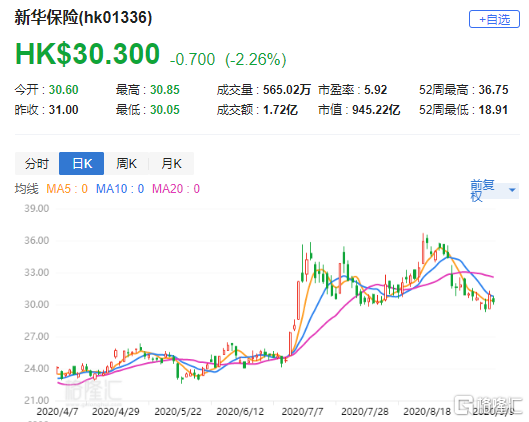
Task: Select the 2020/7/7 date marker
Action: point(302,412)
